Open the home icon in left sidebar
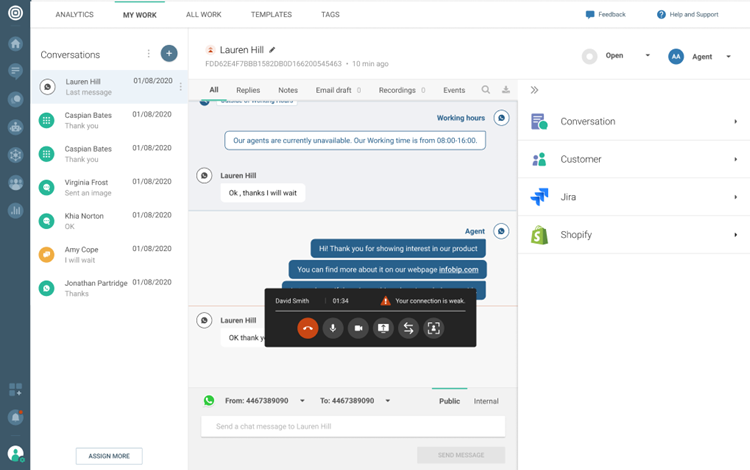750x470 pixels. point(15,44)
